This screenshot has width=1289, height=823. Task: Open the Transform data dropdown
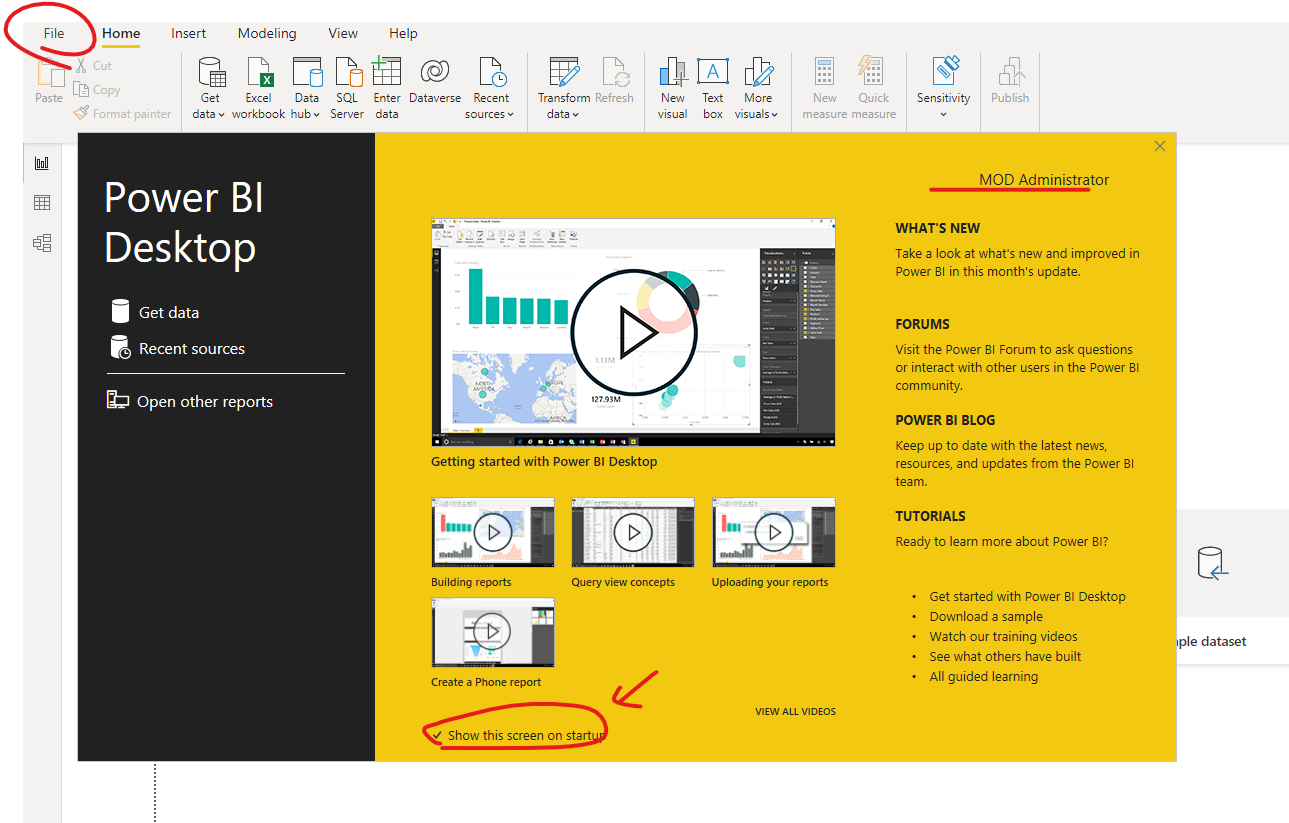click(x=564, y=88)
